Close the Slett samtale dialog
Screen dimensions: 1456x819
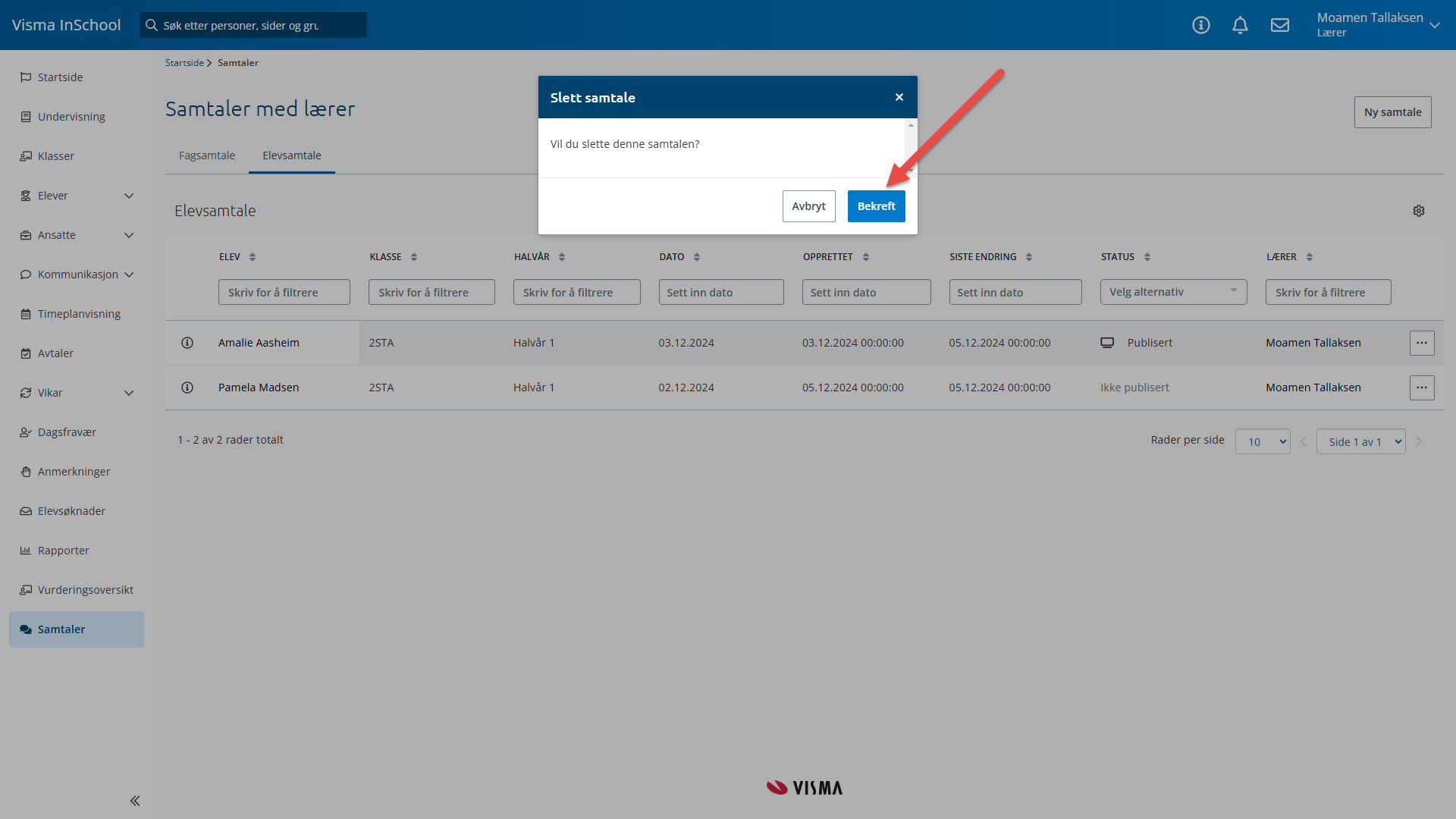[x=899, y=97]
